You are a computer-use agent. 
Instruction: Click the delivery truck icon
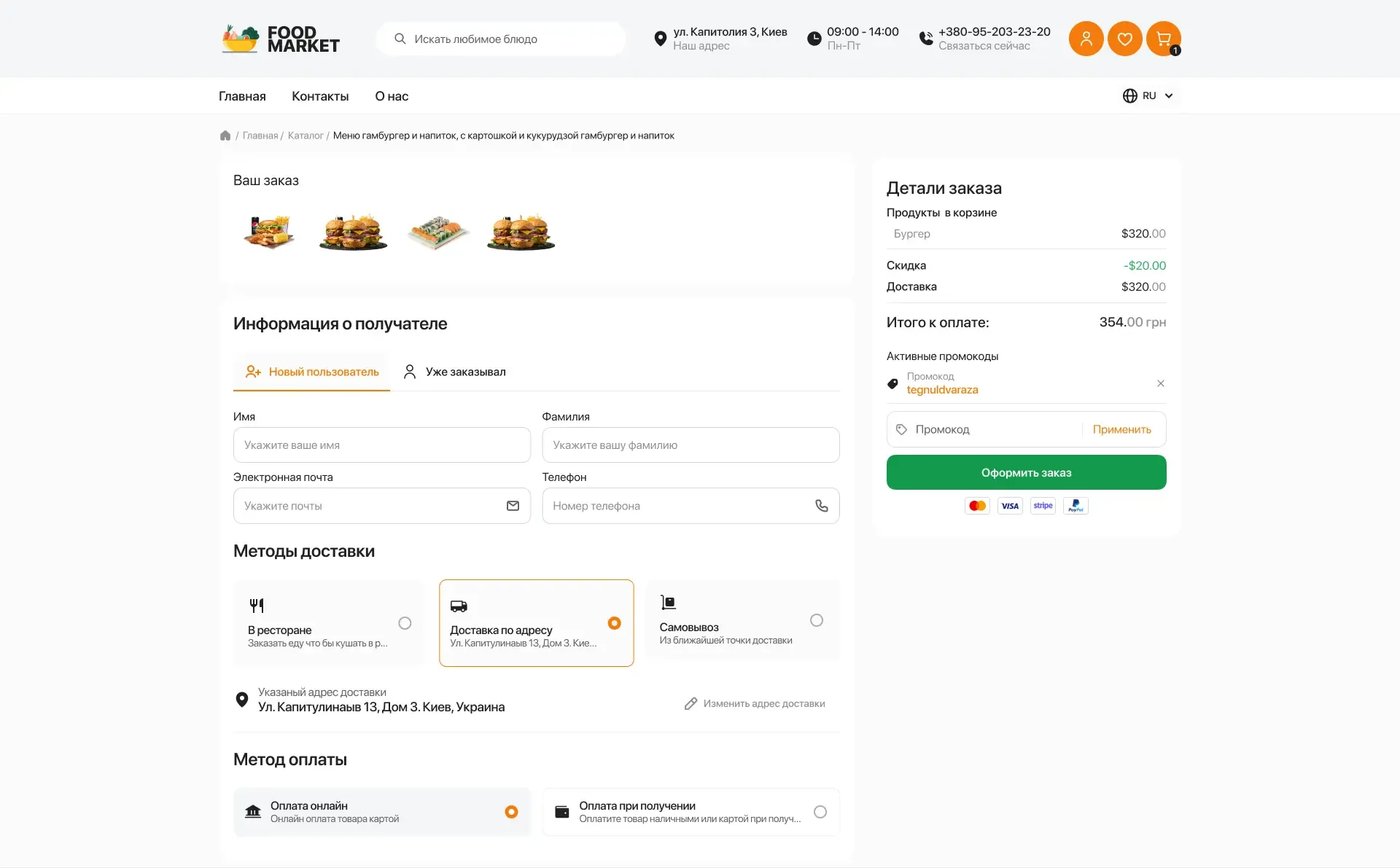coord(459,606)
